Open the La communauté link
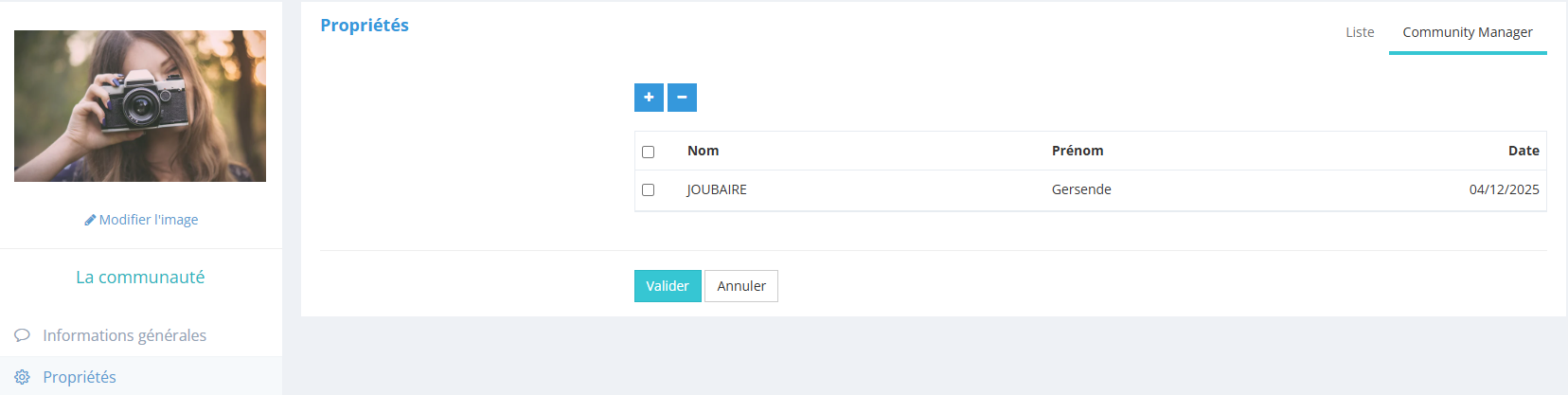 click(140, 278)
